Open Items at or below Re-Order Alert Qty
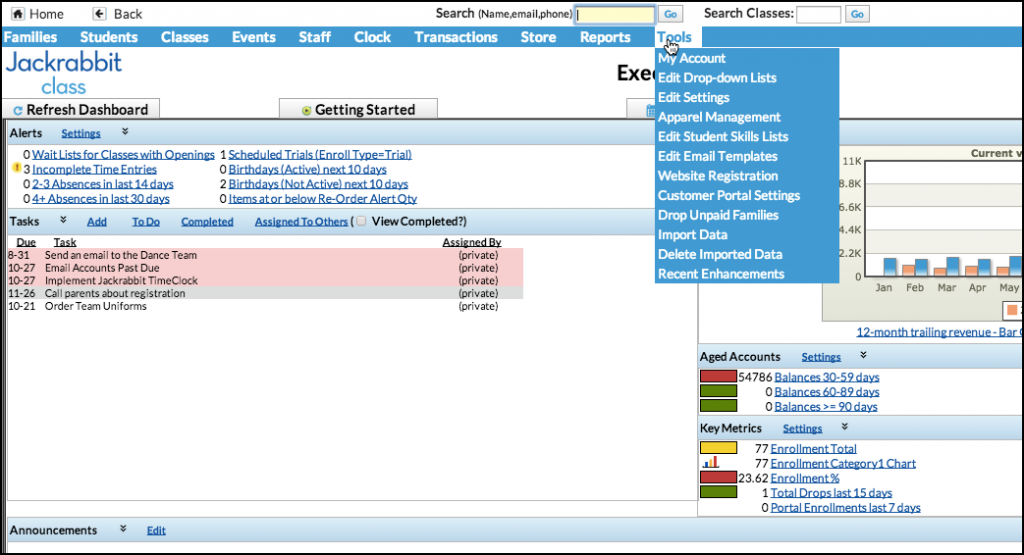 [x=323, y=198]
